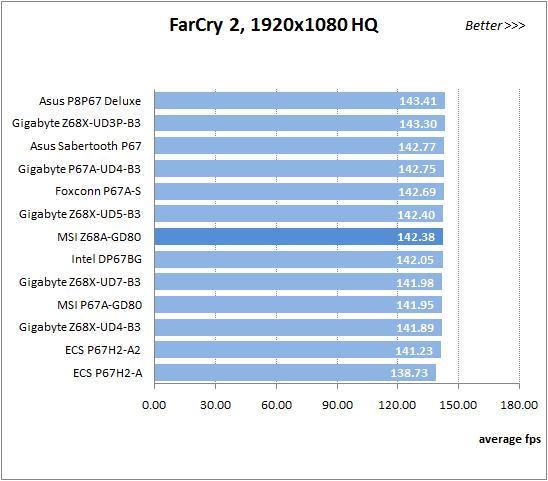The image size is (548, 481).
Task: Click the chart title 'FarCry 2, 1920x1080 HQ'
Action: 273,25
